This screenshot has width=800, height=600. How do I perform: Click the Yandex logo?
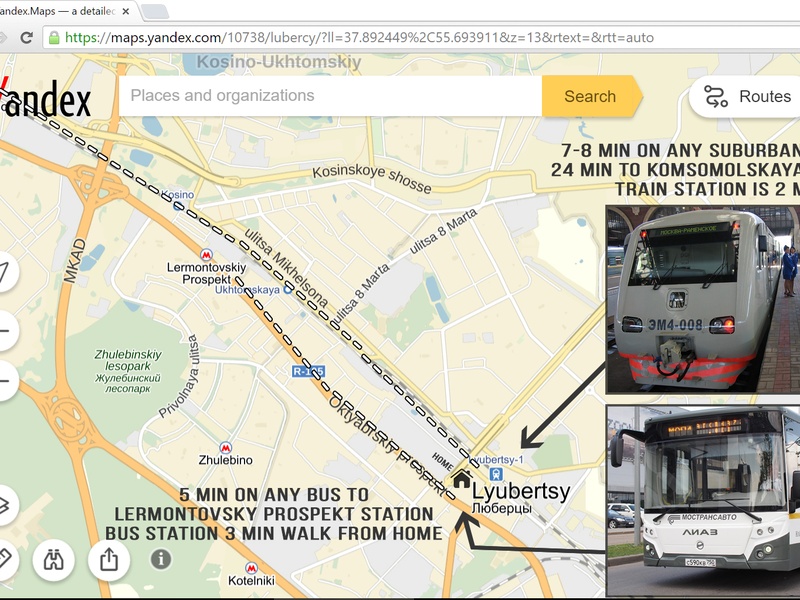(46, 98)
